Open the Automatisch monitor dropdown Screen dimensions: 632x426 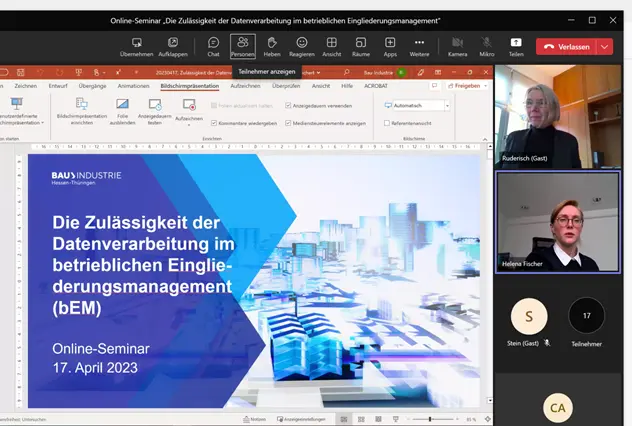(x=447, y=106)
